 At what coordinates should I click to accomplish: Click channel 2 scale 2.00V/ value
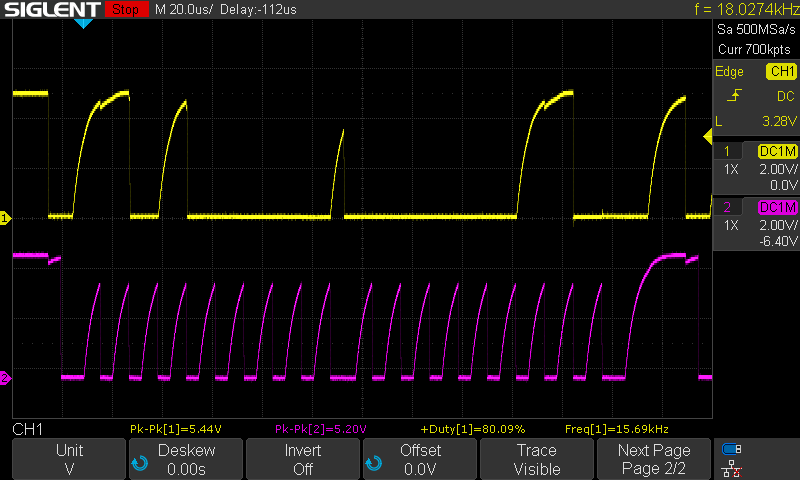click(778, 225)
